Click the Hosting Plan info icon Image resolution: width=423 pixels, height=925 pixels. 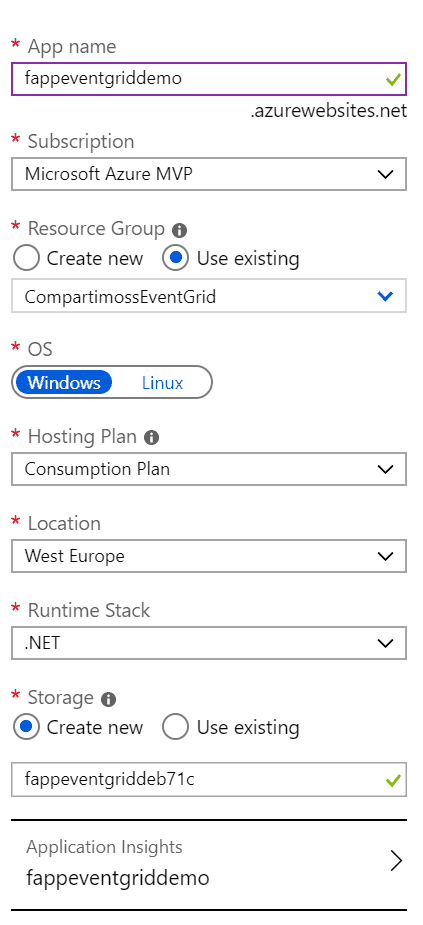(152, 438)
